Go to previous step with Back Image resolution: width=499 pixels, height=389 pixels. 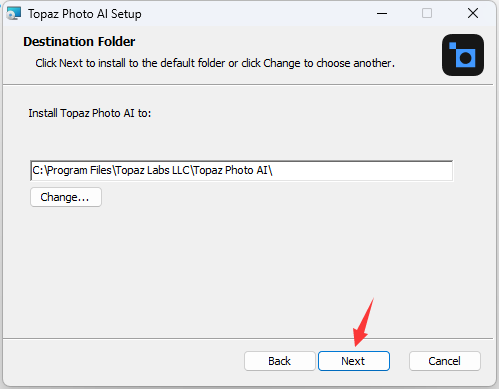[280, 361]
